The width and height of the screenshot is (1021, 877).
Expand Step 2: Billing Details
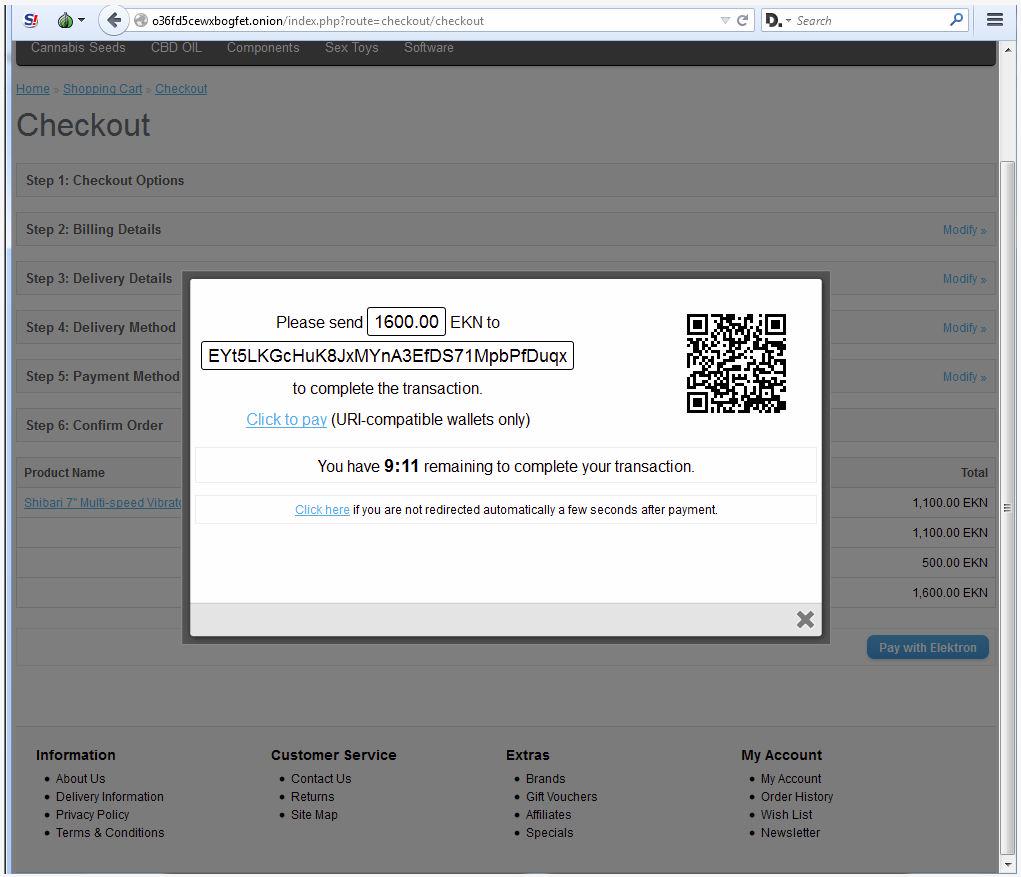point(505,229)
